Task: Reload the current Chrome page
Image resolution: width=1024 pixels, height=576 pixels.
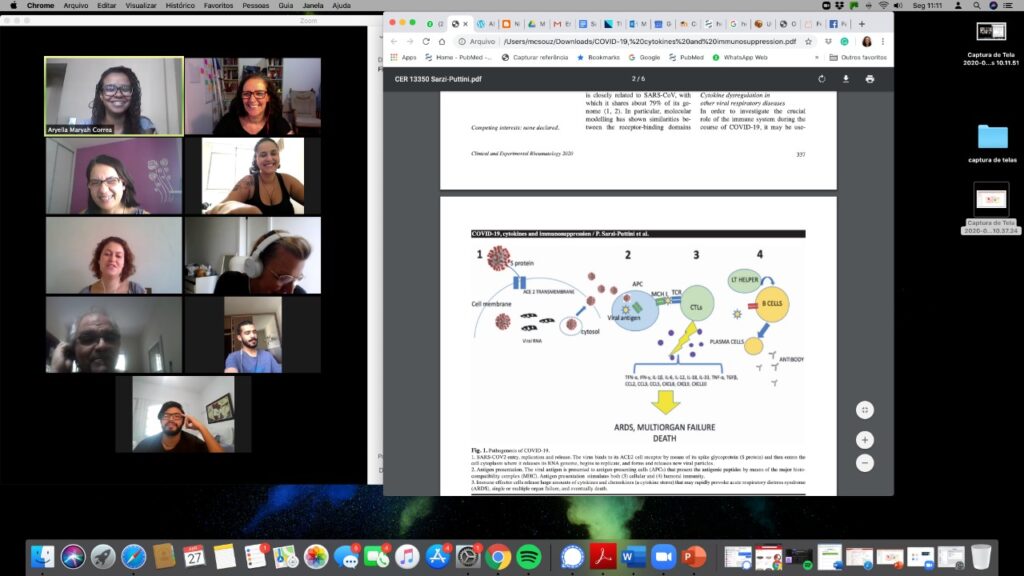Action: tap(427, 42)
